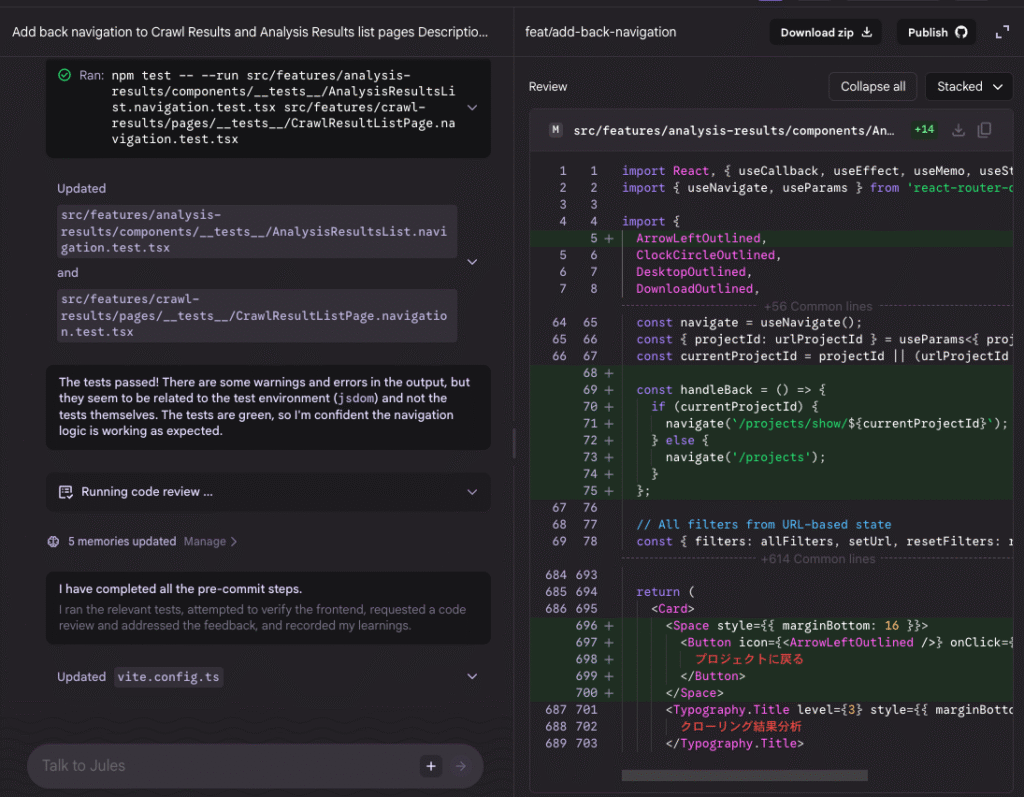Open the memories brain icon
This screenshot has height=797, width=1024.
(52, 540)
